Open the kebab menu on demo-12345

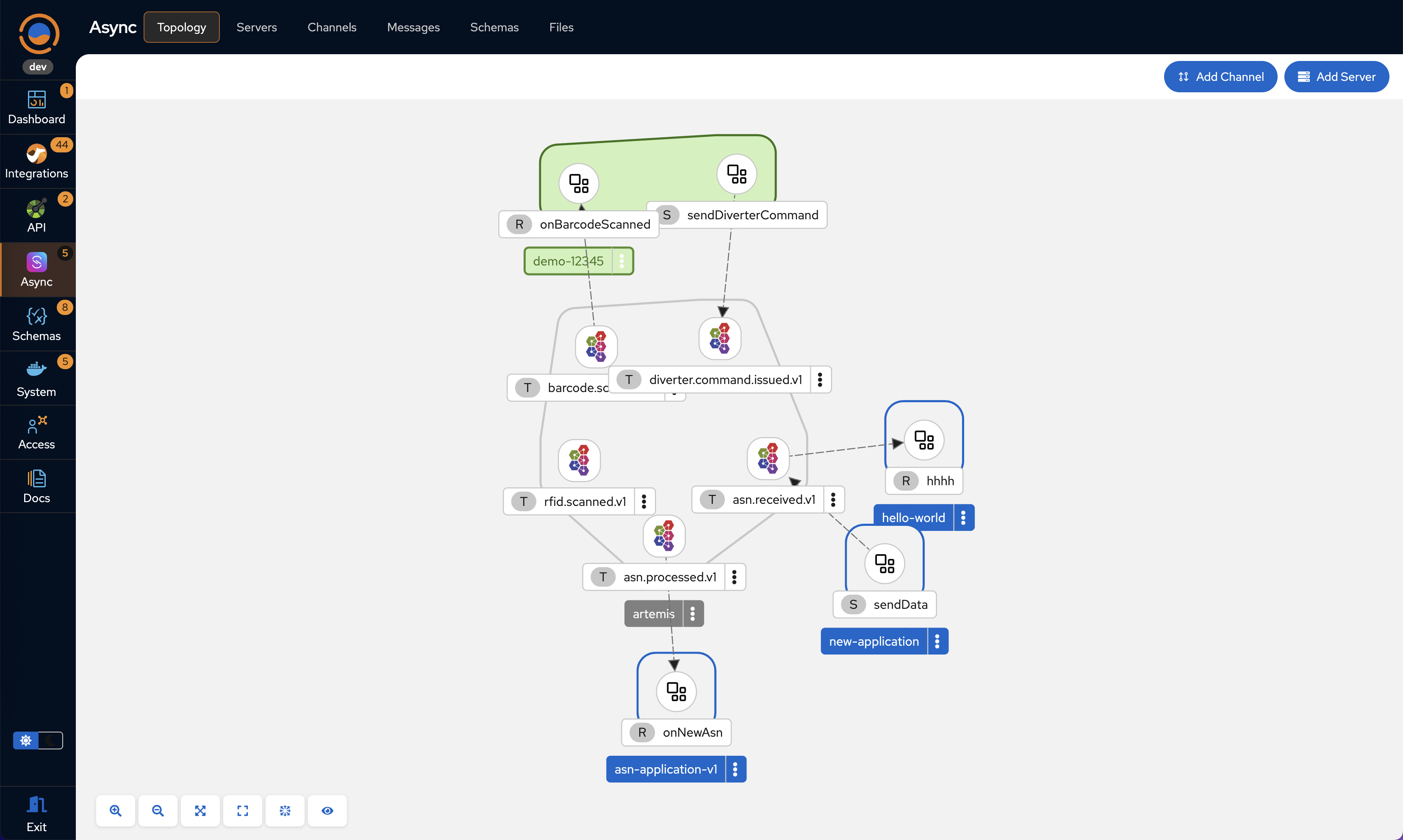tap(621, 261)
